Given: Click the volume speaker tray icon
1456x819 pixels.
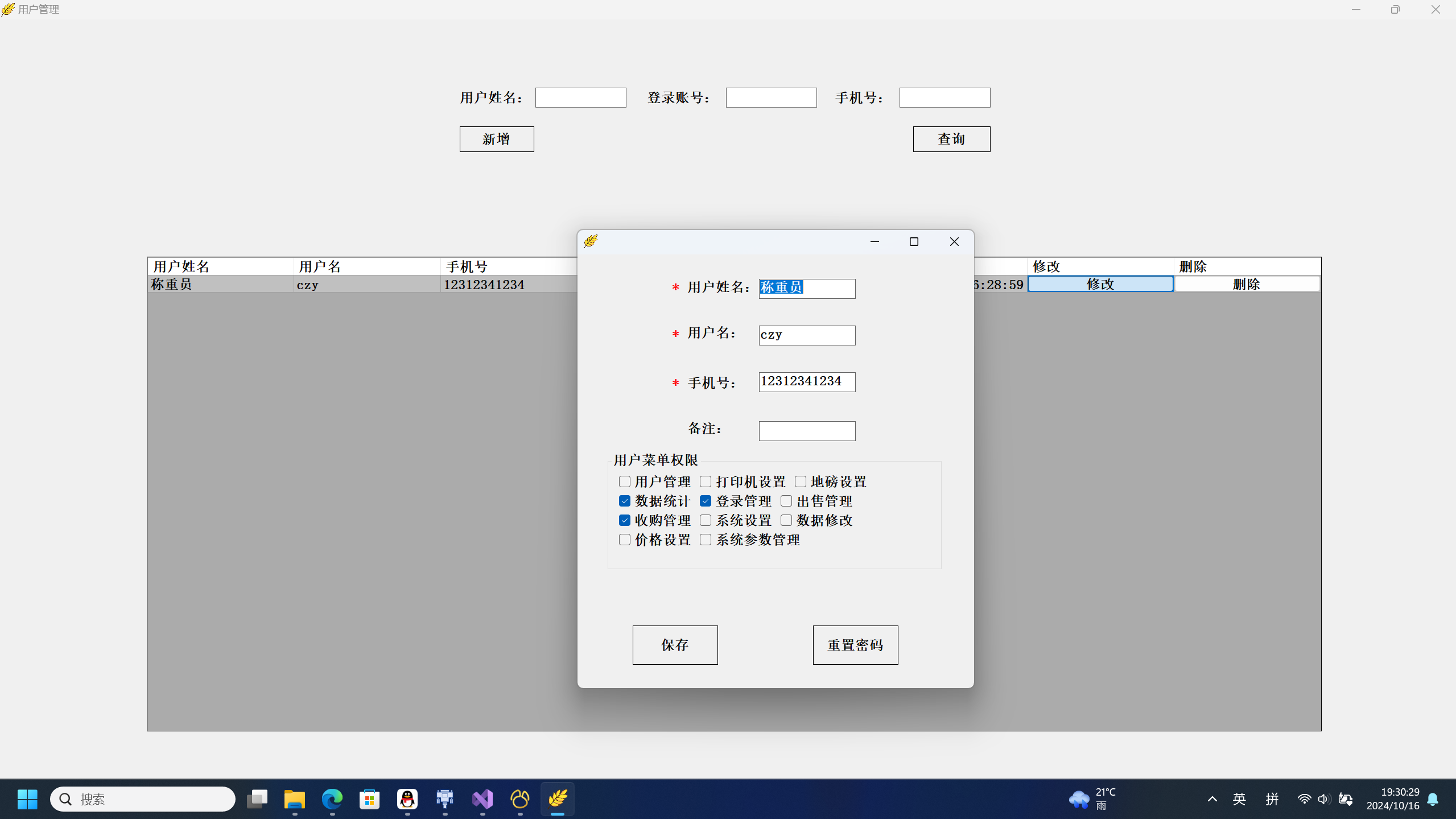Looking at the screenshot, I should 1323,799.
